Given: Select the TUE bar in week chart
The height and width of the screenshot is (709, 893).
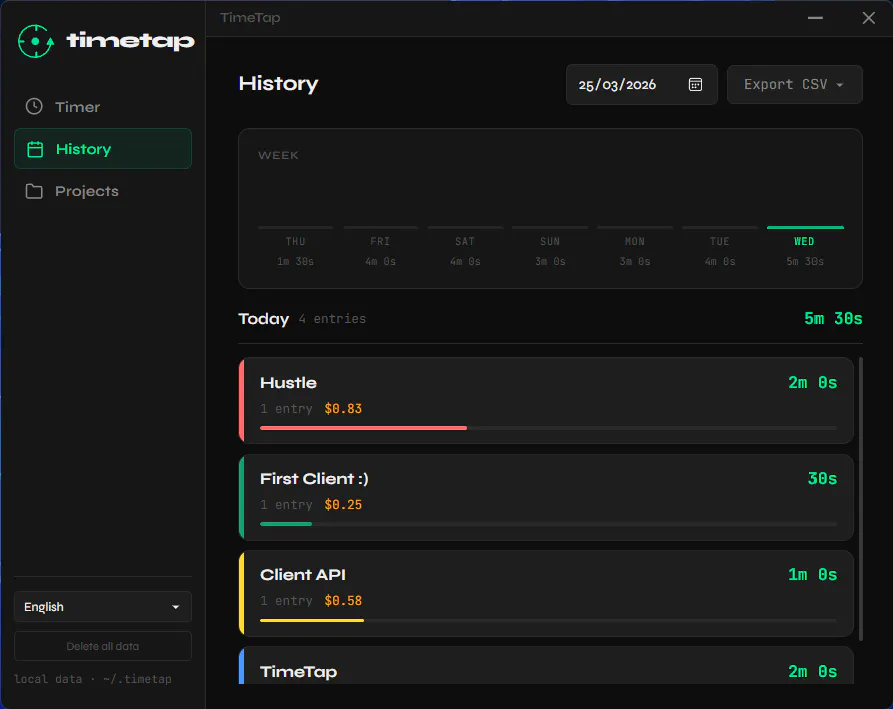Looking at the screenshot, I should point(720,227).
